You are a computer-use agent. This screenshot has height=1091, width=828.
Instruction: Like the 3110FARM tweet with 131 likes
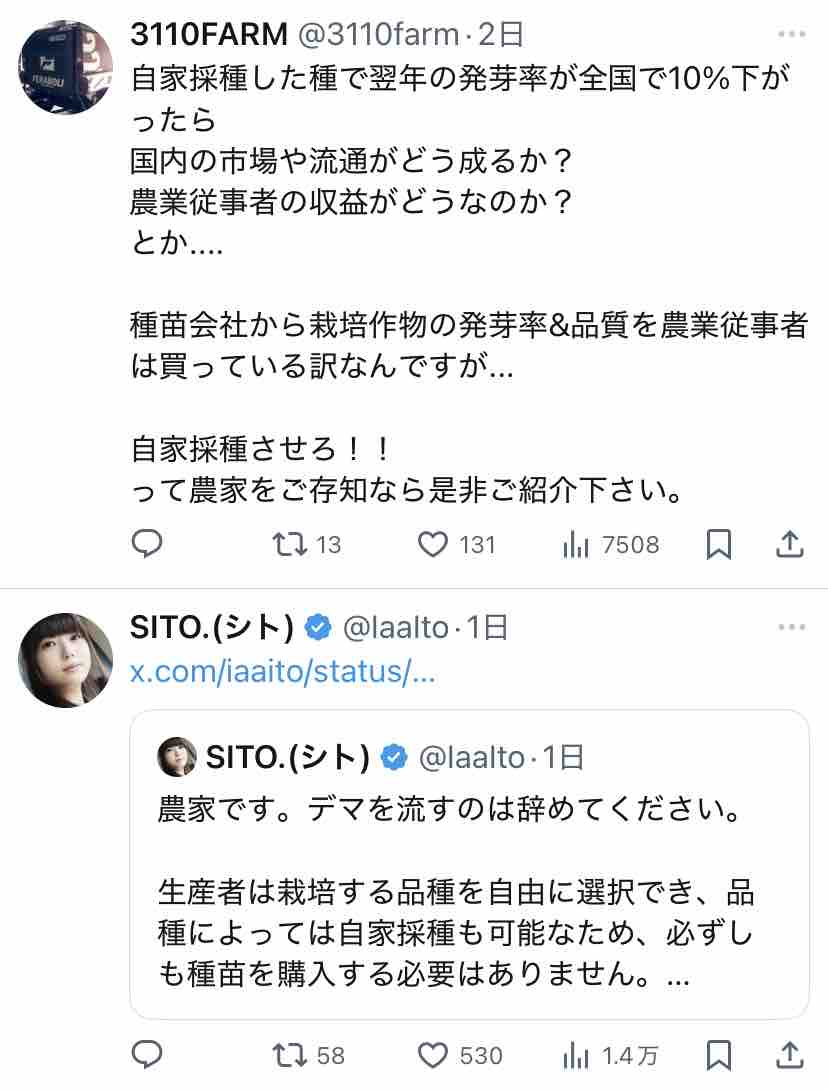[x=456, y=544]
